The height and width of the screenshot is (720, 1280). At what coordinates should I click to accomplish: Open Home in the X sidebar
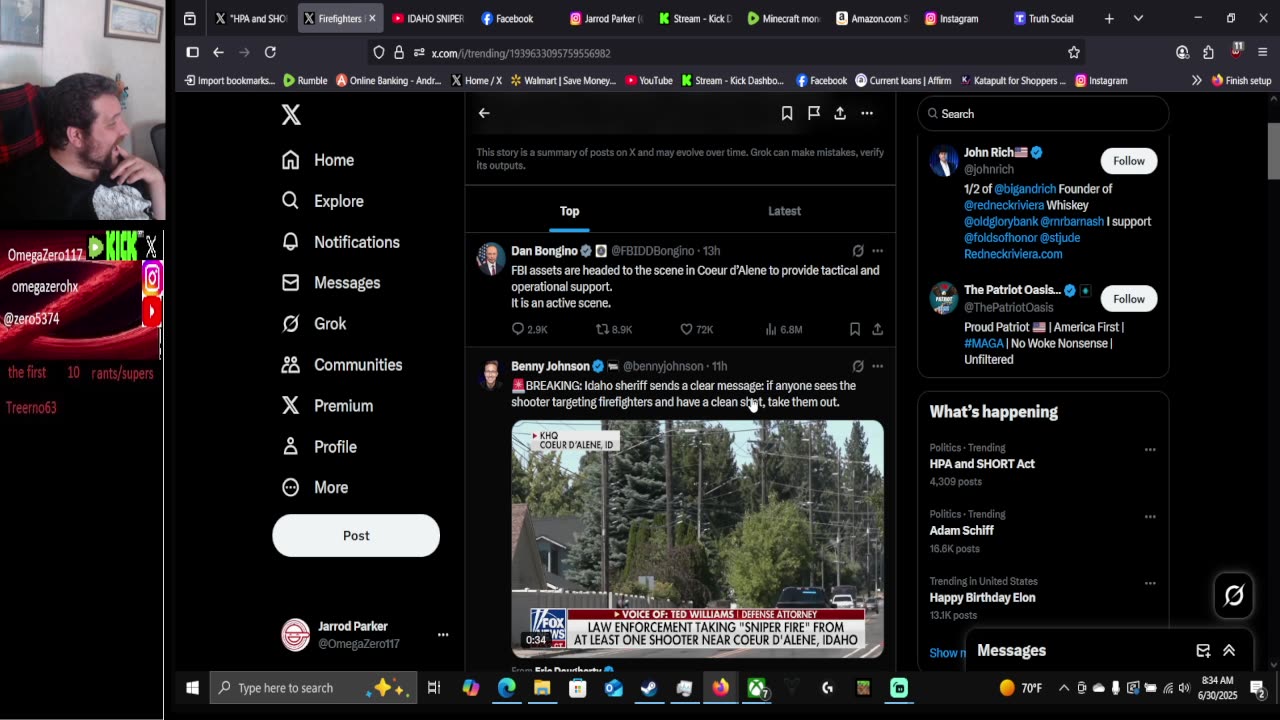click(x=318, y=160)
